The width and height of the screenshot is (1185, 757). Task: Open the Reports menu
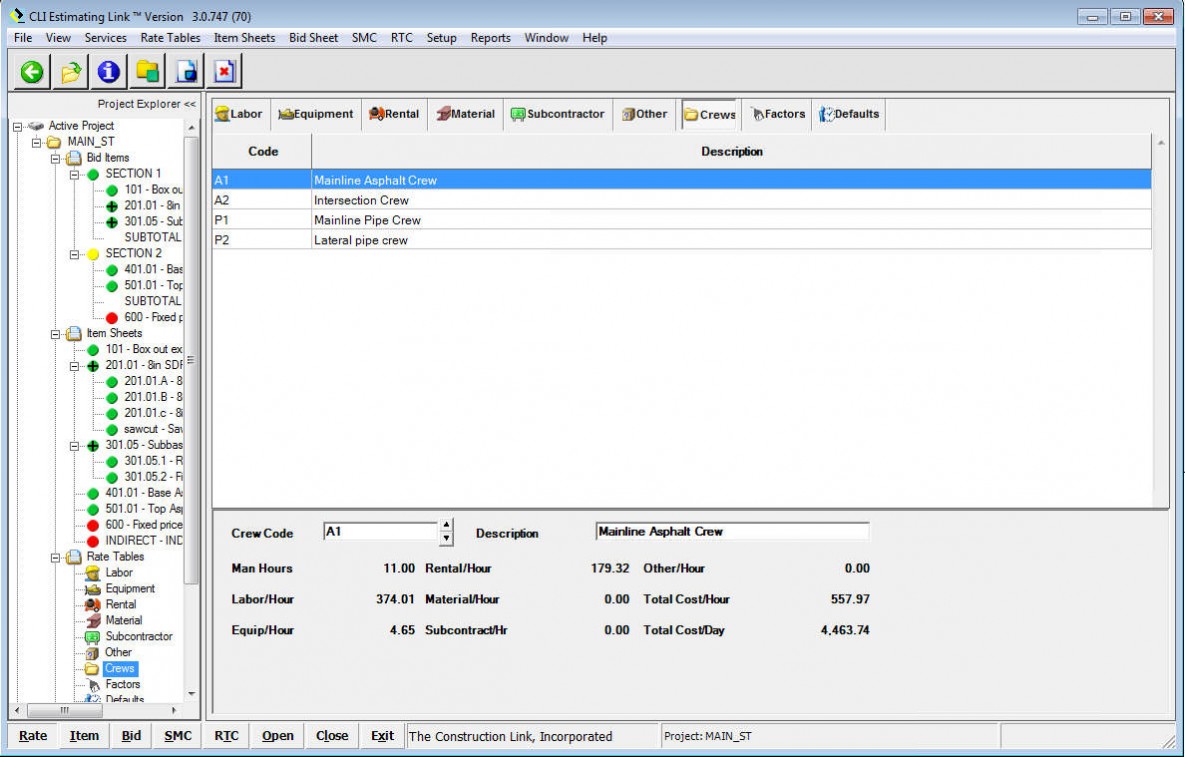click(x=490, y=38)
